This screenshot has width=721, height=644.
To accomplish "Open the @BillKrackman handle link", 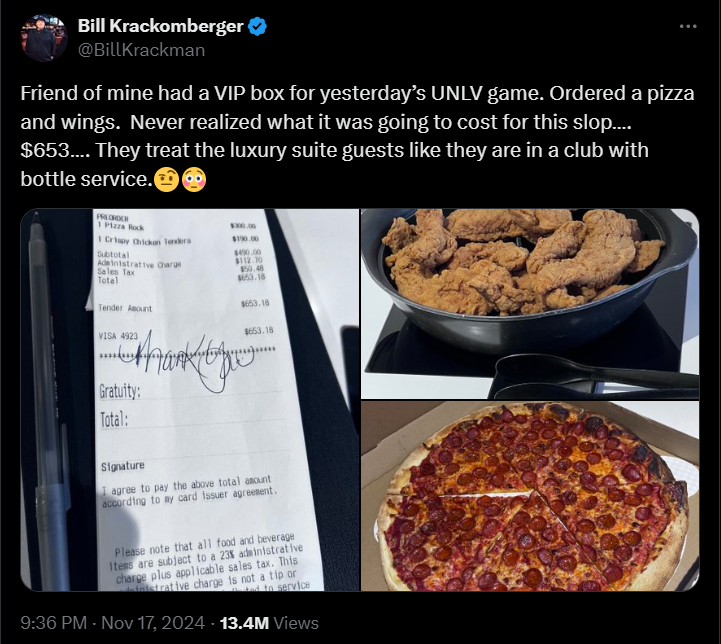I will point(141,50).
